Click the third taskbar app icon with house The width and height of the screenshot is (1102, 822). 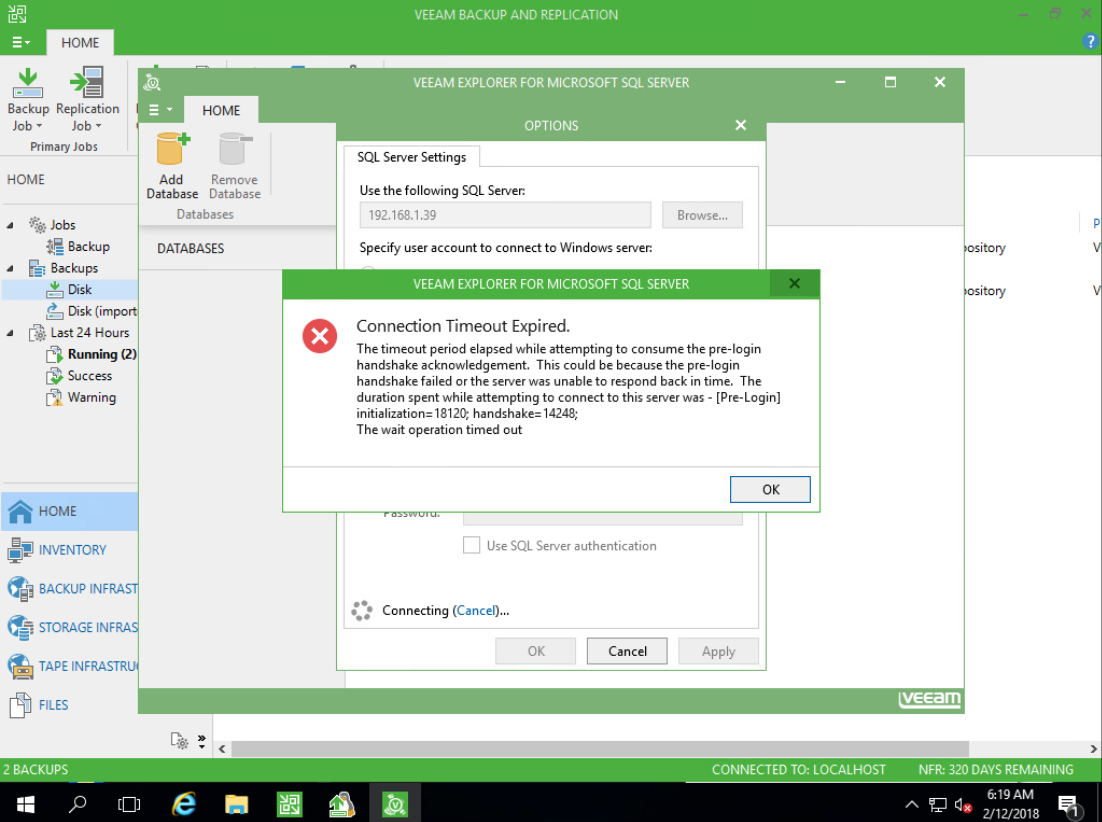click(x=342, y=803)
